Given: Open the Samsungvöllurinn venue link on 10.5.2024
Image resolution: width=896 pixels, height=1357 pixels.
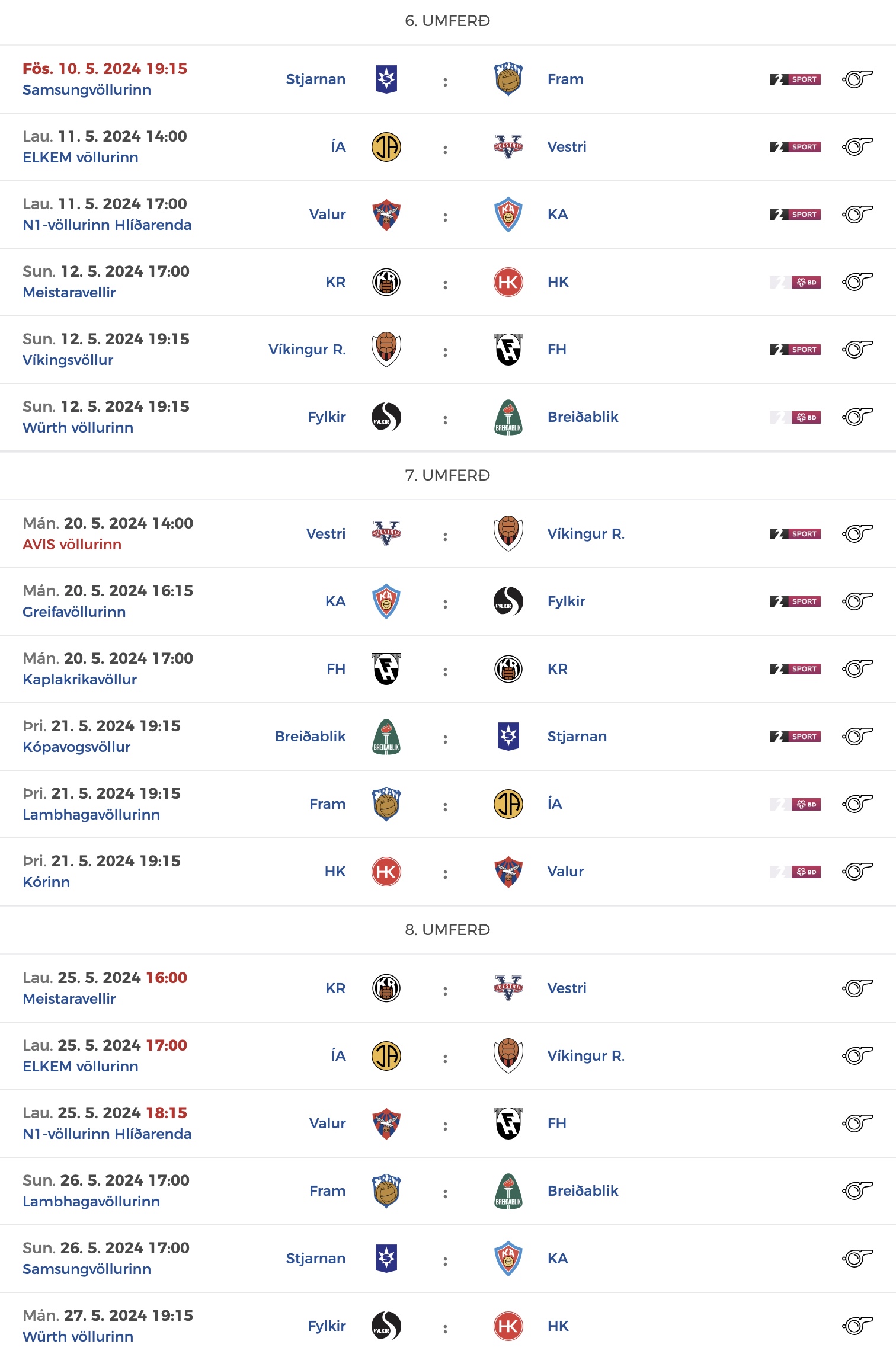Looking at the screenshot, I should (87, 90).
